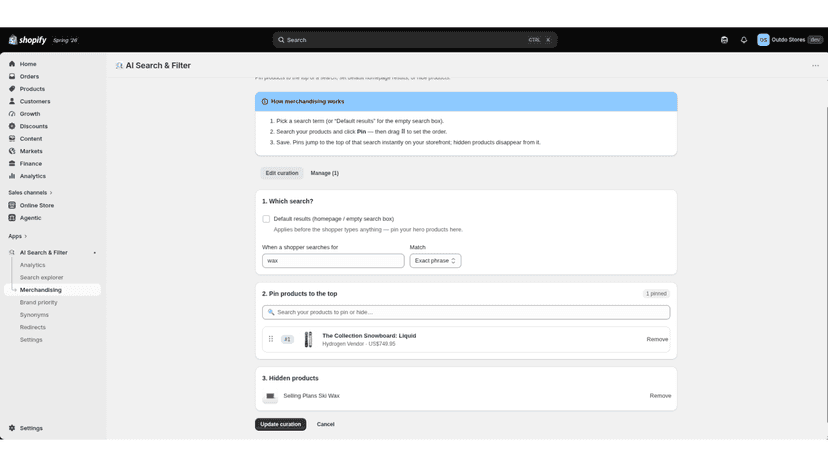Expand the Sales channels section
This screenshot has width=828, height=466.
tap(30, 193)
